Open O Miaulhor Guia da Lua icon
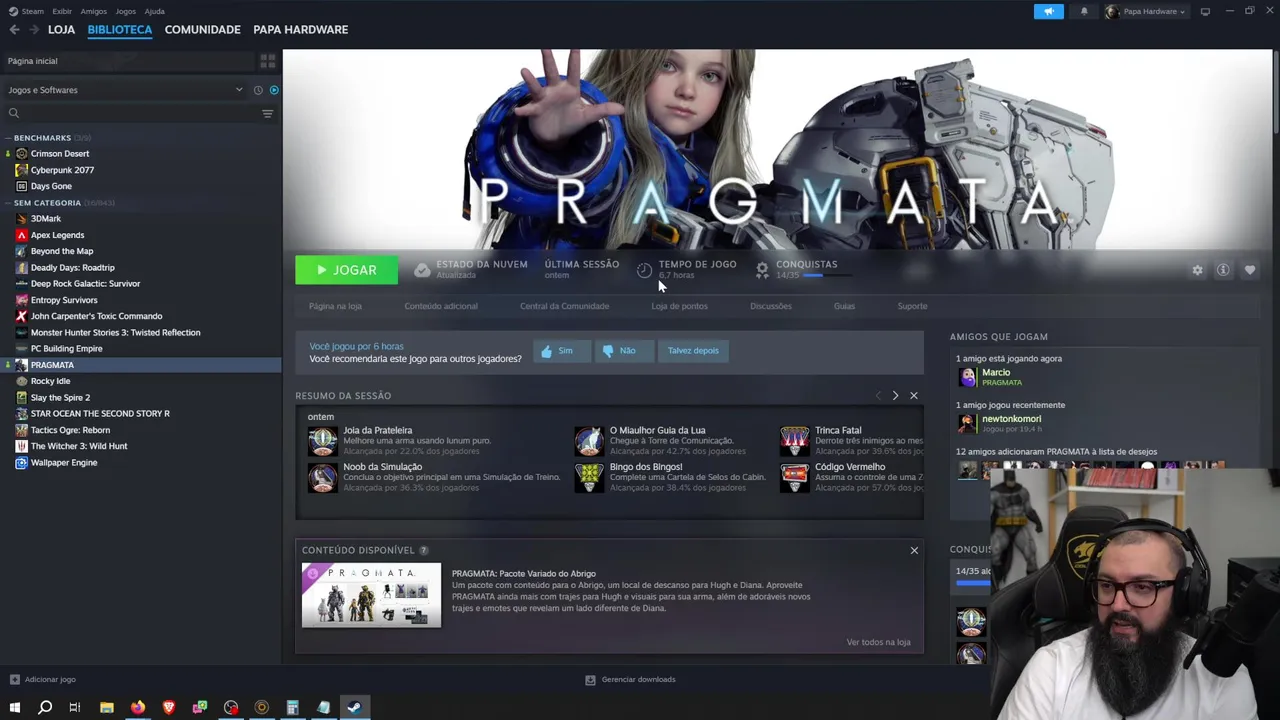The image size is (1280, 720). pos(589,440)
